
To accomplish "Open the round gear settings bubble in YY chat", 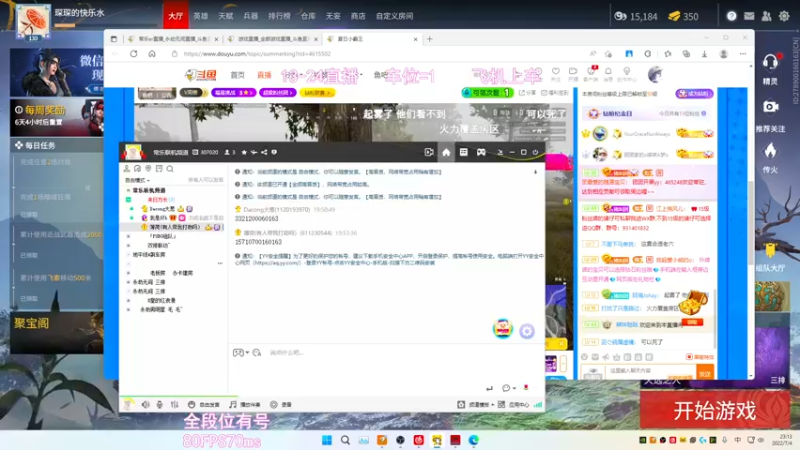I will [527, 331].
